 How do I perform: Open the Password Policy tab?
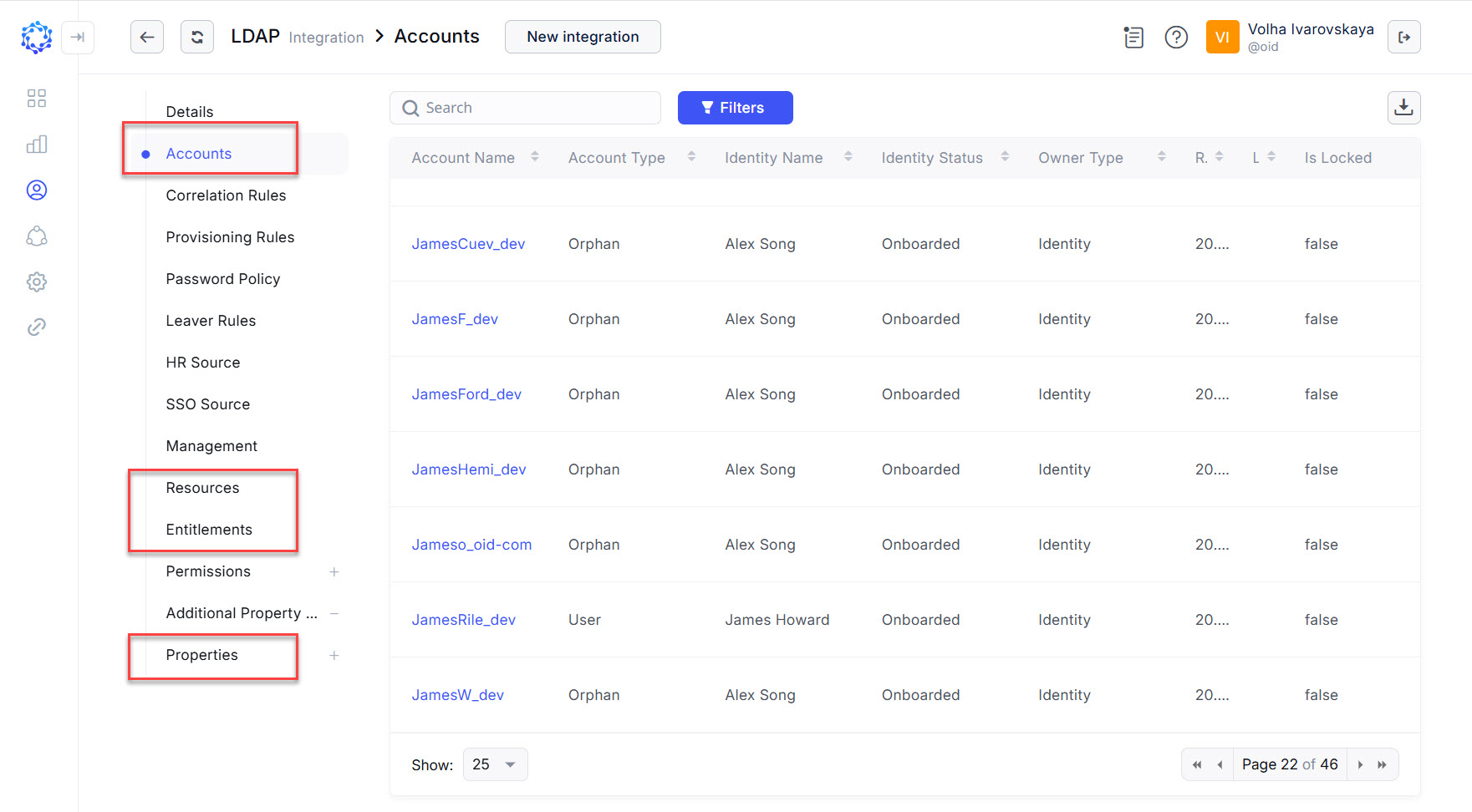(x=223, y=279)
